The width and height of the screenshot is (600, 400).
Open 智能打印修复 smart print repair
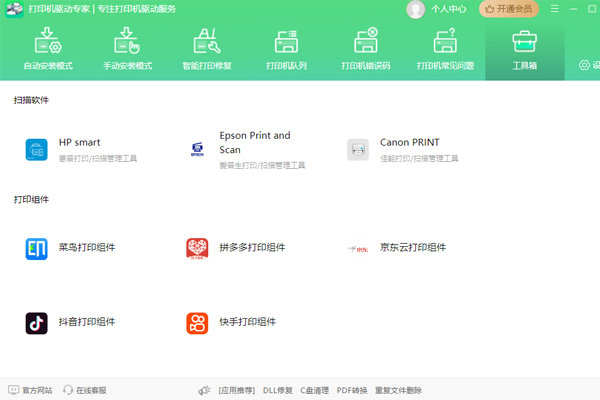click(207, 50)
